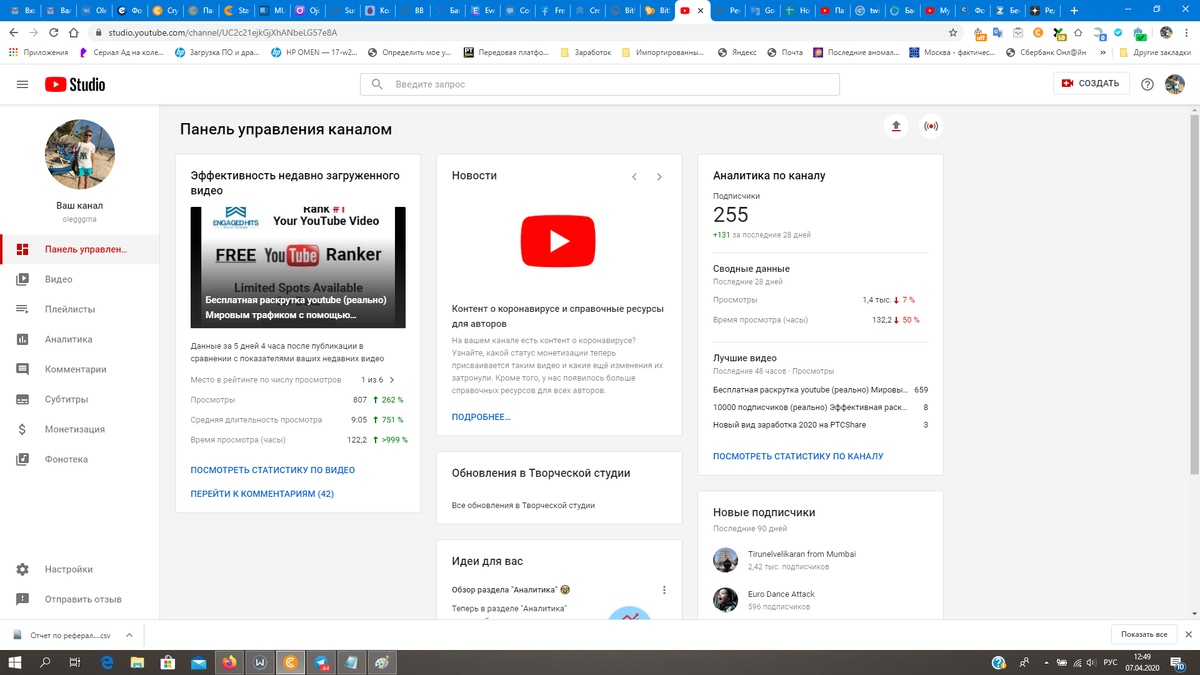Viewport: 1200px width, 675px height.
Task: Bookmark this page with the star icon
Action: tap(953, 32)
